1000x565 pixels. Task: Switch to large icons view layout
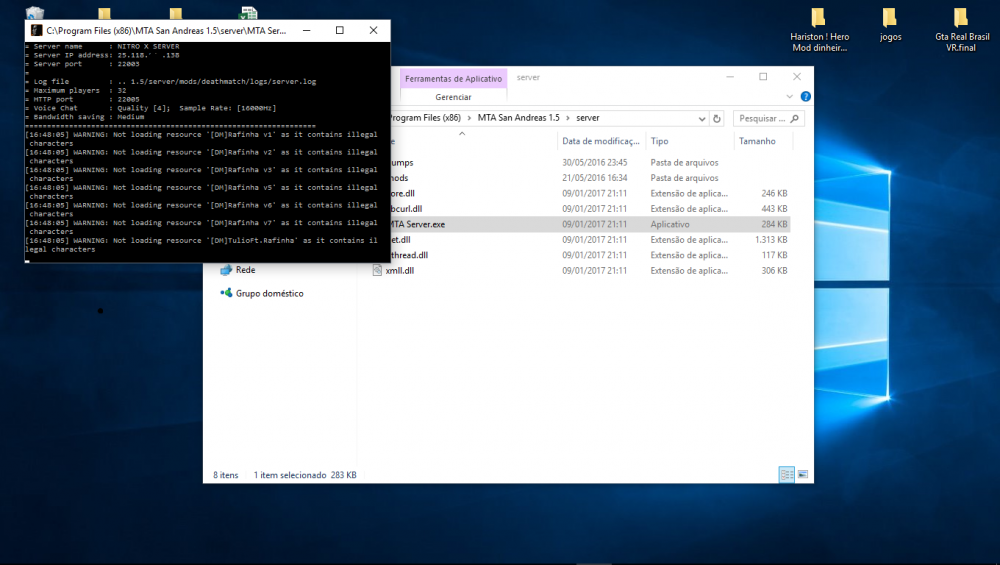[802, 474]
